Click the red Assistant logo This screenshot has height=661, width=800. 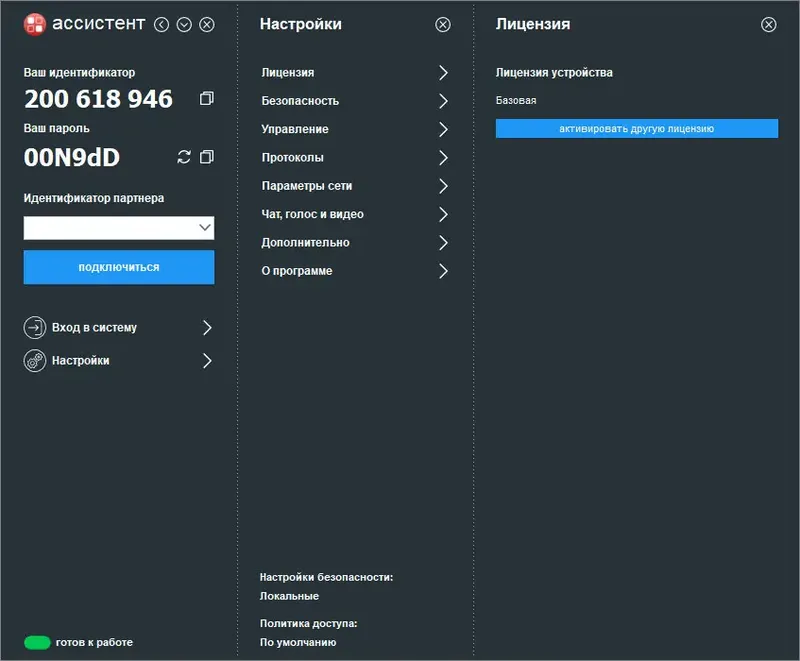pos(35,24)
